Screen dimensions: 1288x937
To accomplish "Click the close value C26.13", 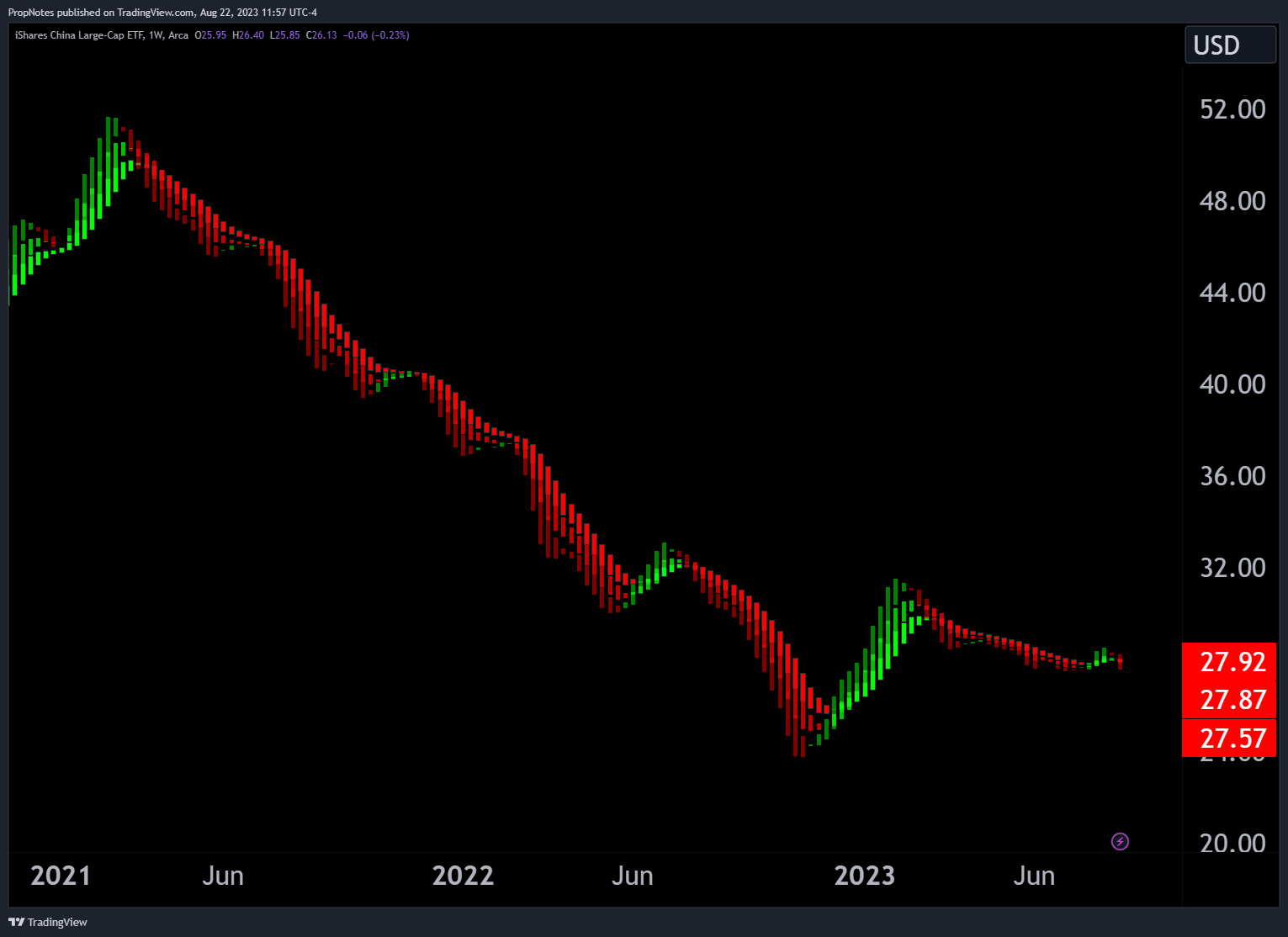I will [x=321, y=35].
